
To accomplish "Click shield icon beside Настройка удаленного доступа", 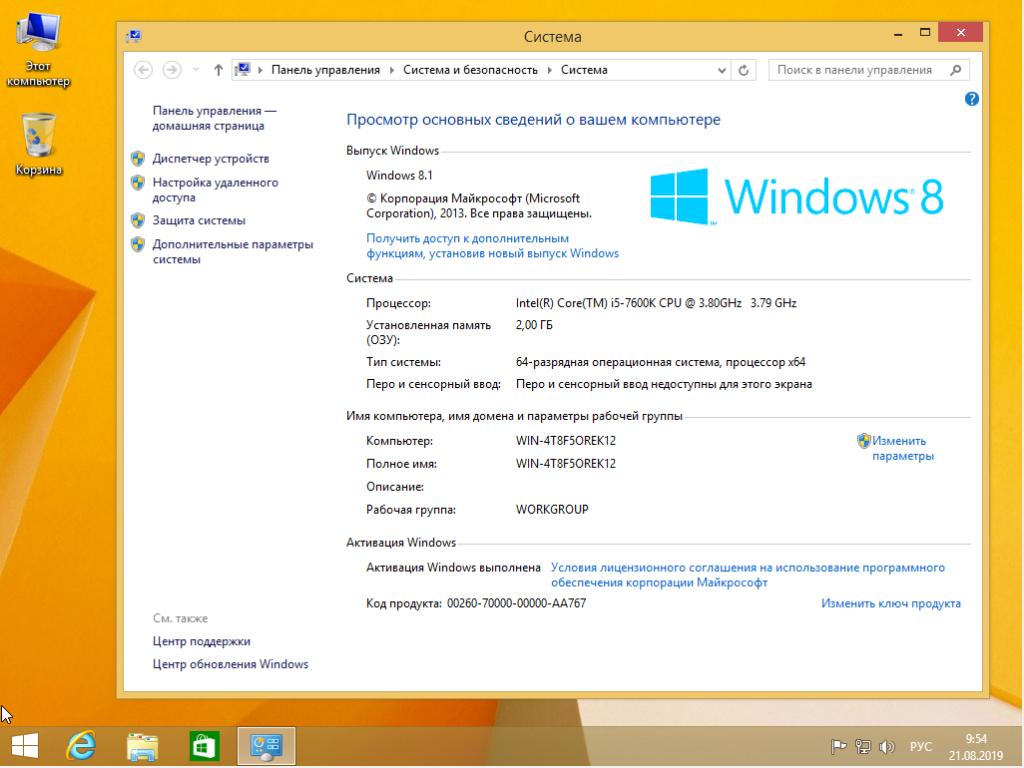I will pos(137,183).
